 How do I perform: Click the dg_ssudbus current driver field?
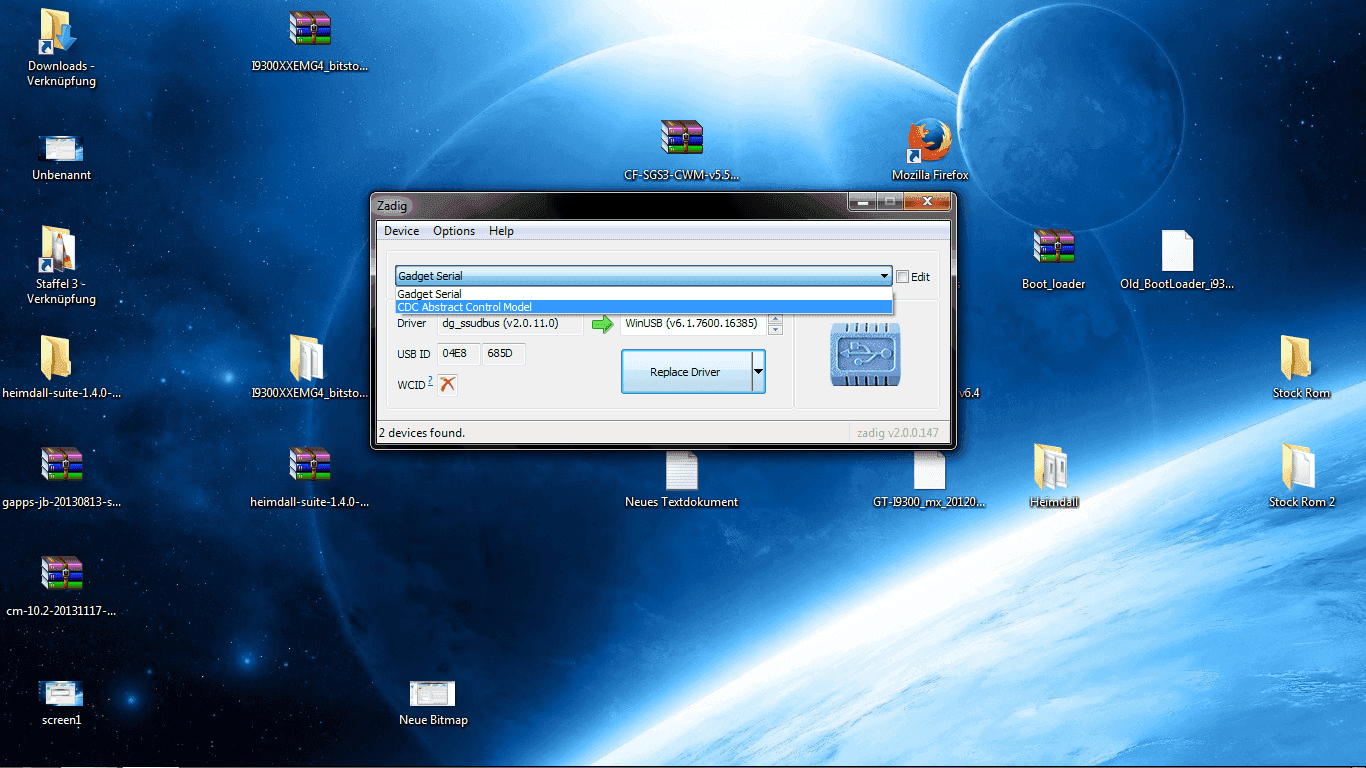coord(510,324)
